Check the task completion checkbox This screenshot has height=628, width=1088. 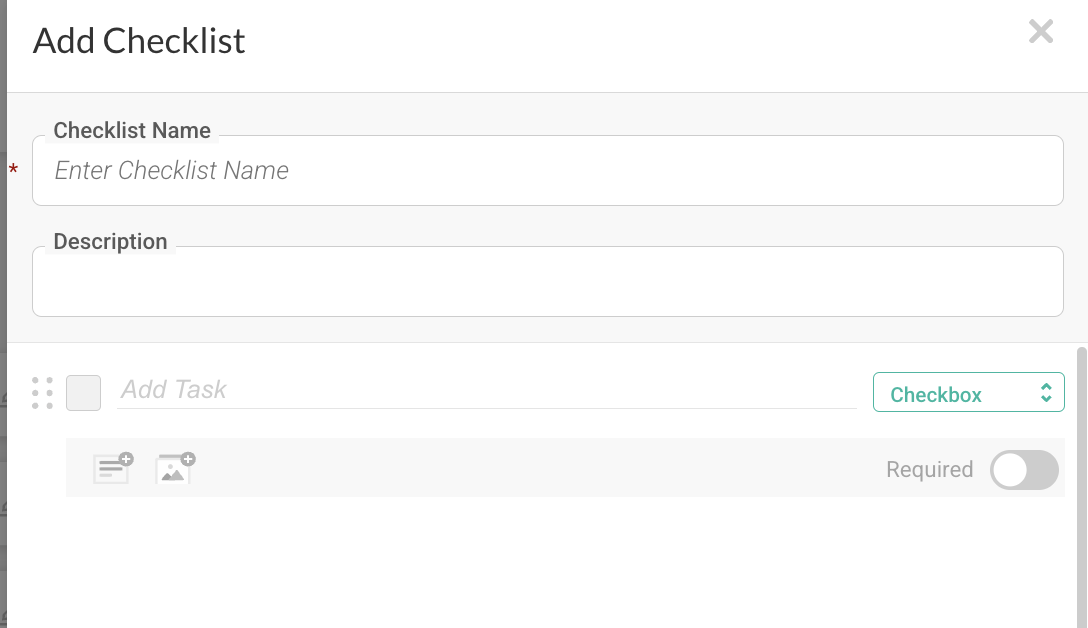pos(83,392)
